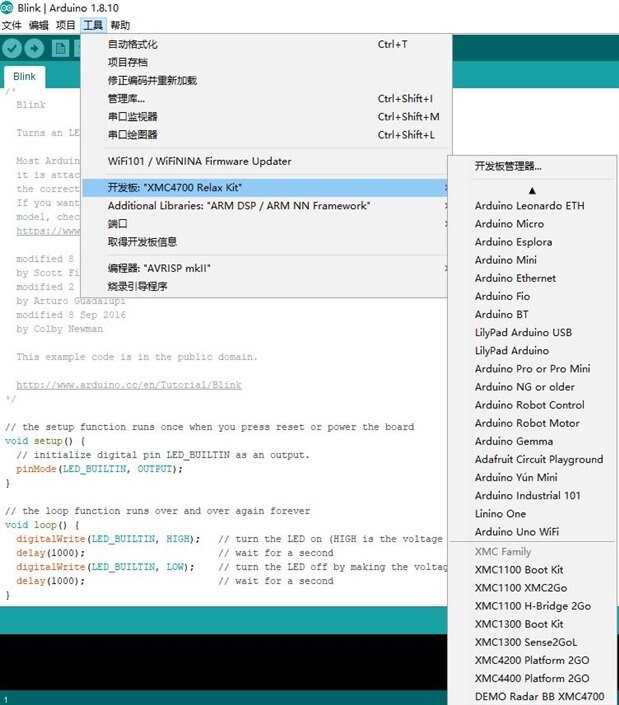Pick Arduino Robot Control board

pyautogui.click(x=533, y=405)
